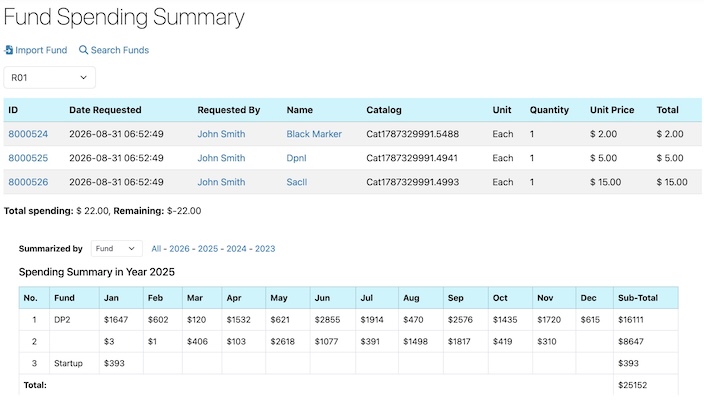The image size is (704, 400).
Task: Click row 2 May value $2618
Action: click(282, 342)
